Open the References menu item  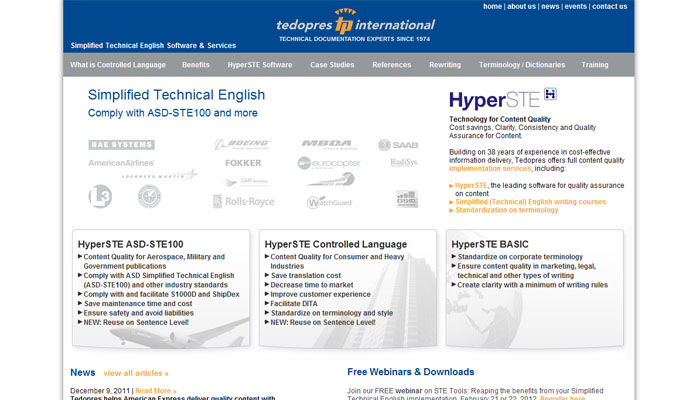(x=392, y=65)
